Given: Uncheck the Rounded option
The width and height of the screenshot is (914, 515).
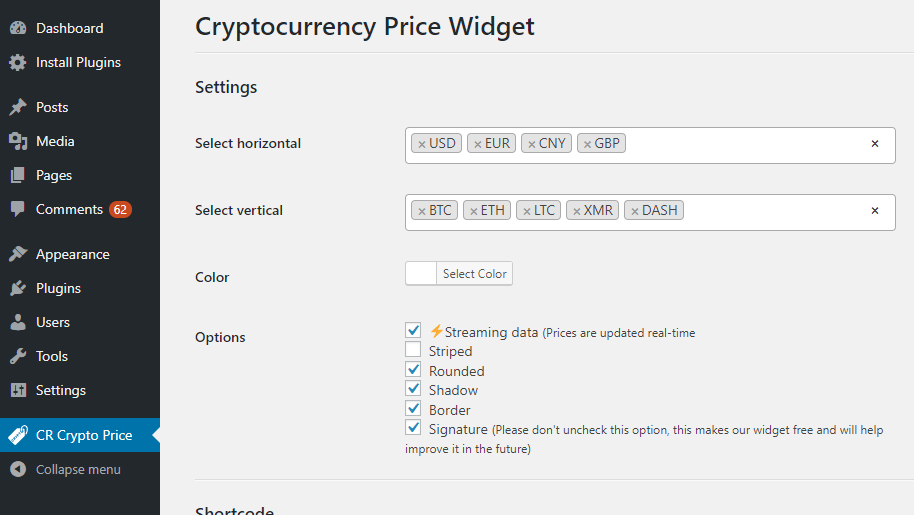Looking at the screenshot, I should point(413,370).
